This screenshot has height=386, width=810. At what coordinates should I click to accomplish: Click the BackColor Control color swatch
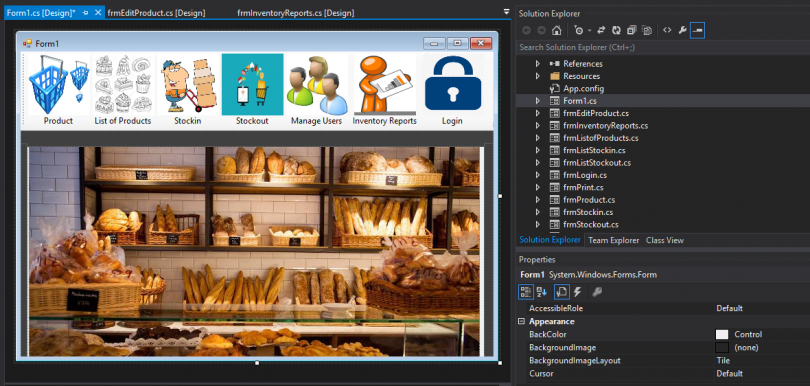(x=722, y=334)
